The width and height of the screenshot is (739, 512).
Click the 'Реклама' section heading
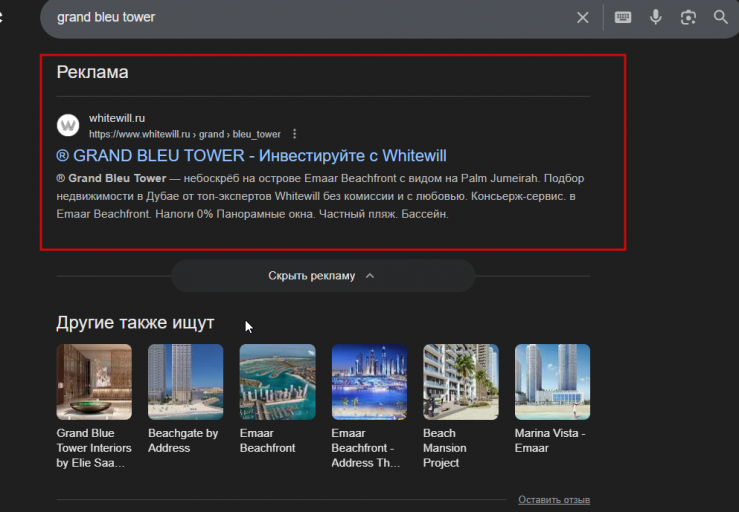click(x=92, y=72)
